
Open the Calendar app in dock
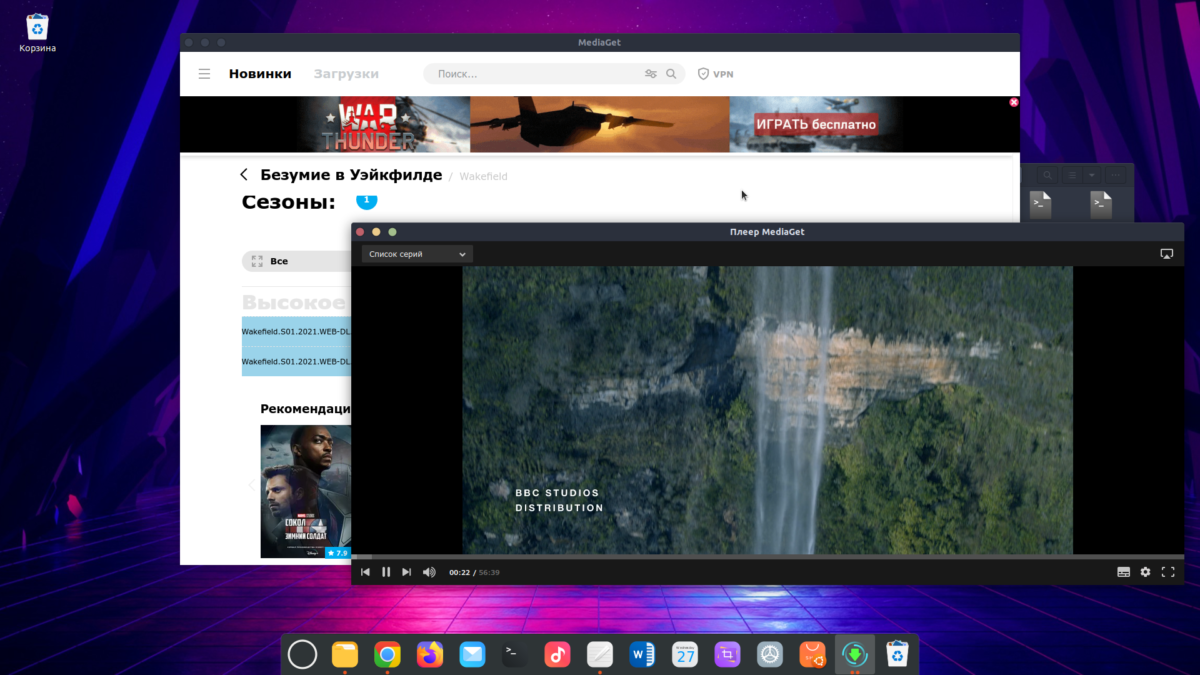(685, 654)
